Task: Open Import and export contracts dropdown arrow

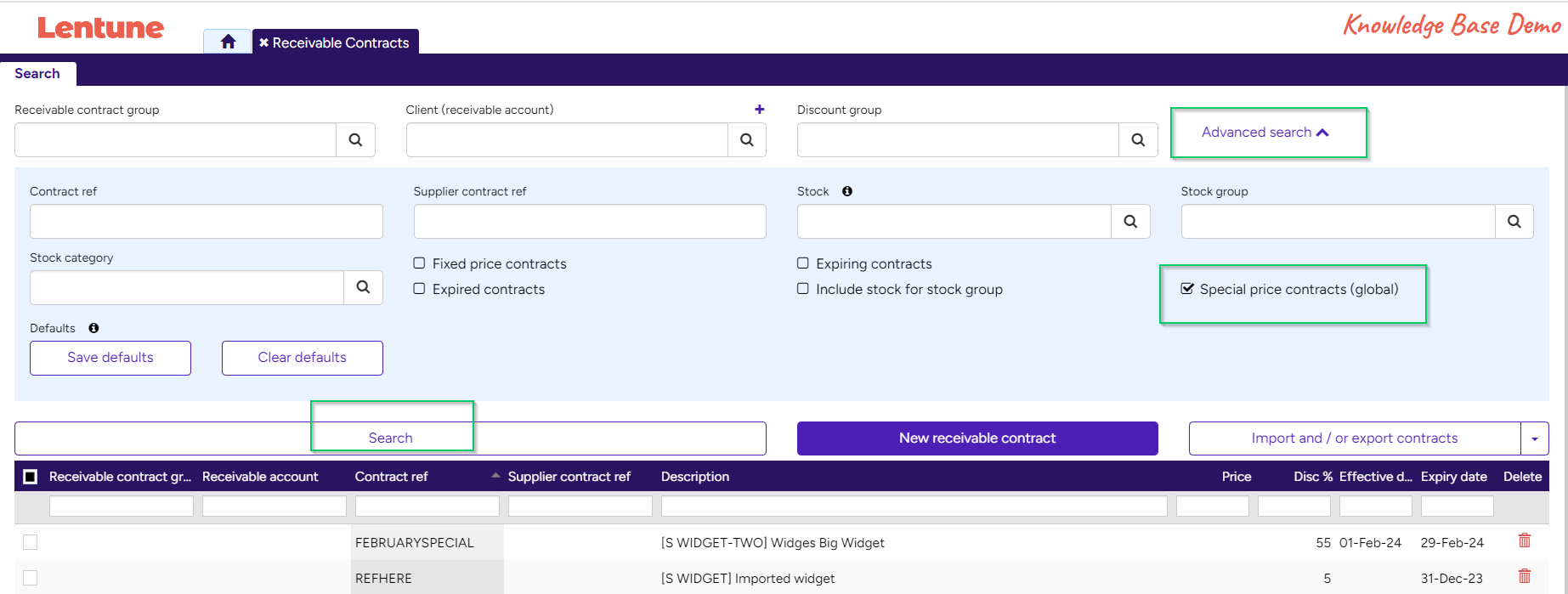Action: [x=1535, y=438]
